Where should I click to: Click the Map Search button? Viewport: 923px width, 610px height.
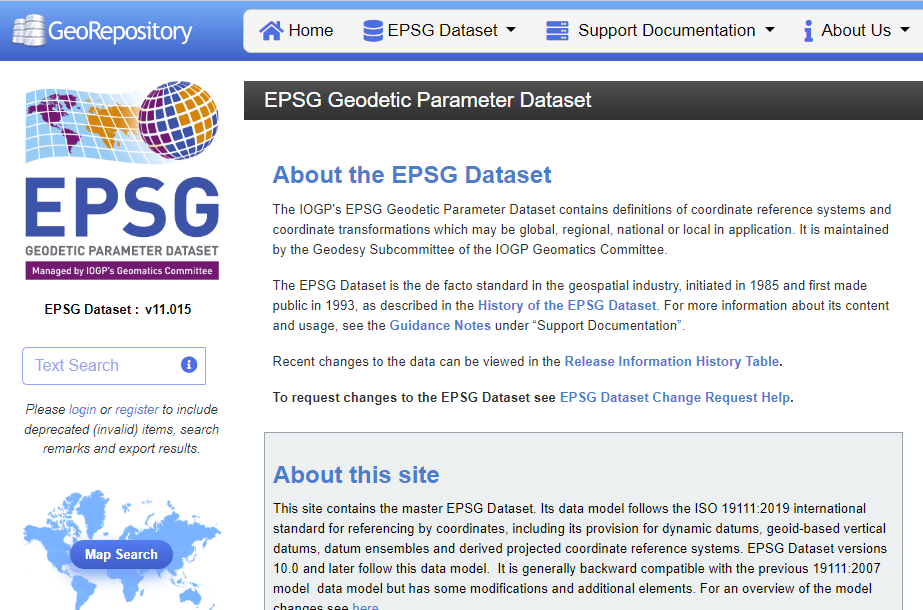point(121,555)
